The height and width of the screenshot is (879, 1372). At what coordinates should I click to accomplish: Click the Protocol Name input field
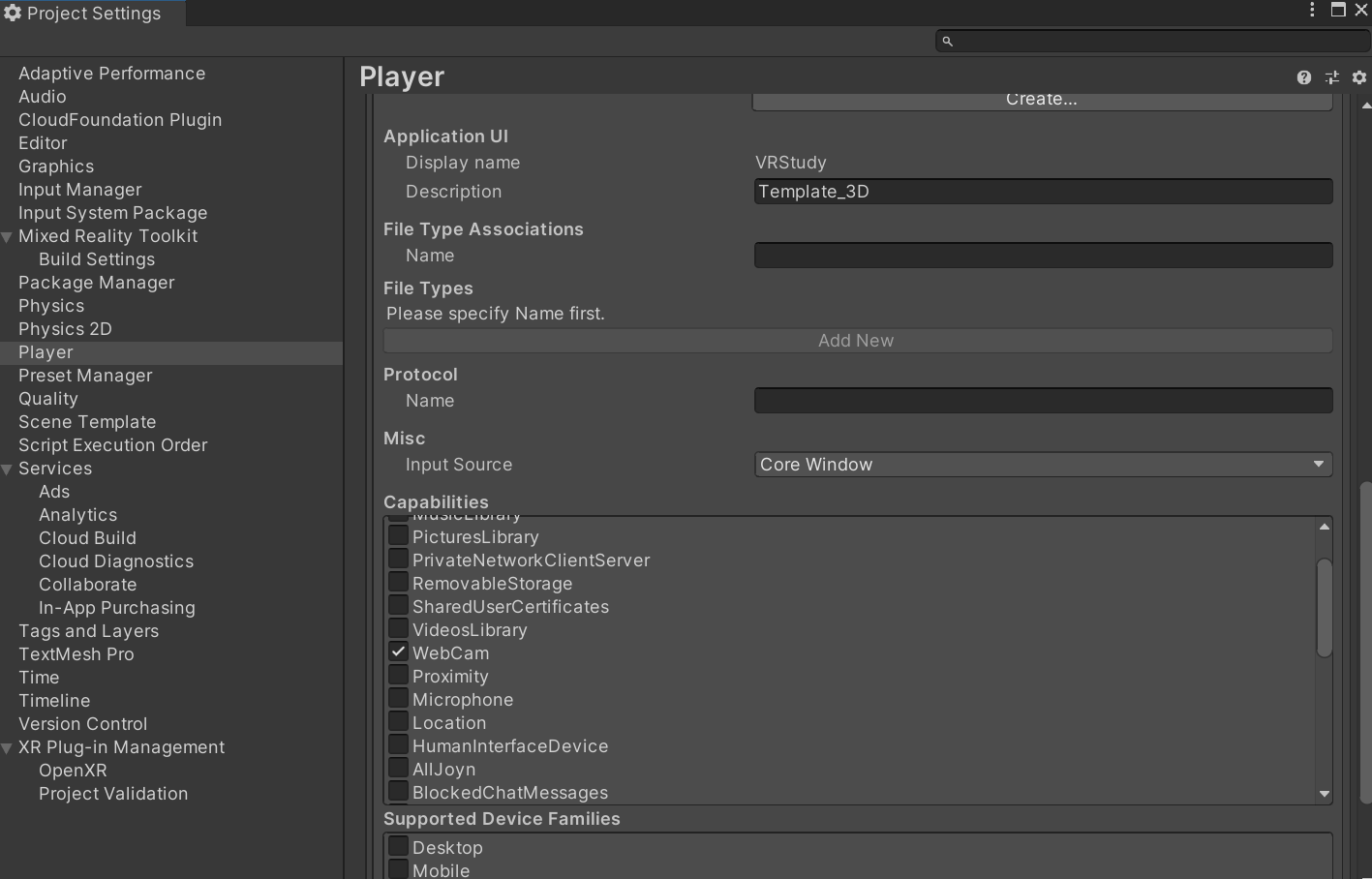pos(1043,401)
